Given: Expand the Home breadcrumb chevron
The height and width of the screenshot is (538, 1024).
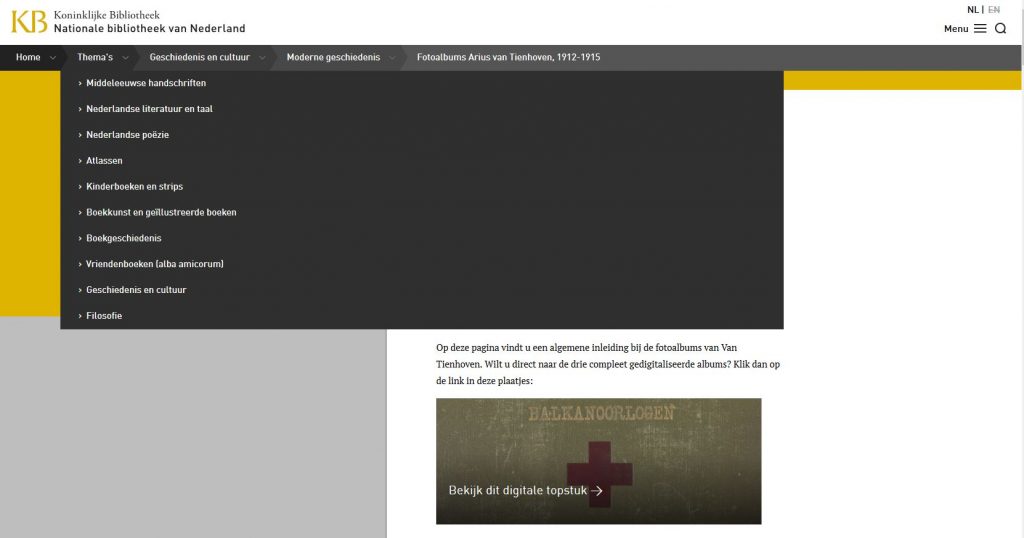Looking at the screenshot, I should pos(52,58).
